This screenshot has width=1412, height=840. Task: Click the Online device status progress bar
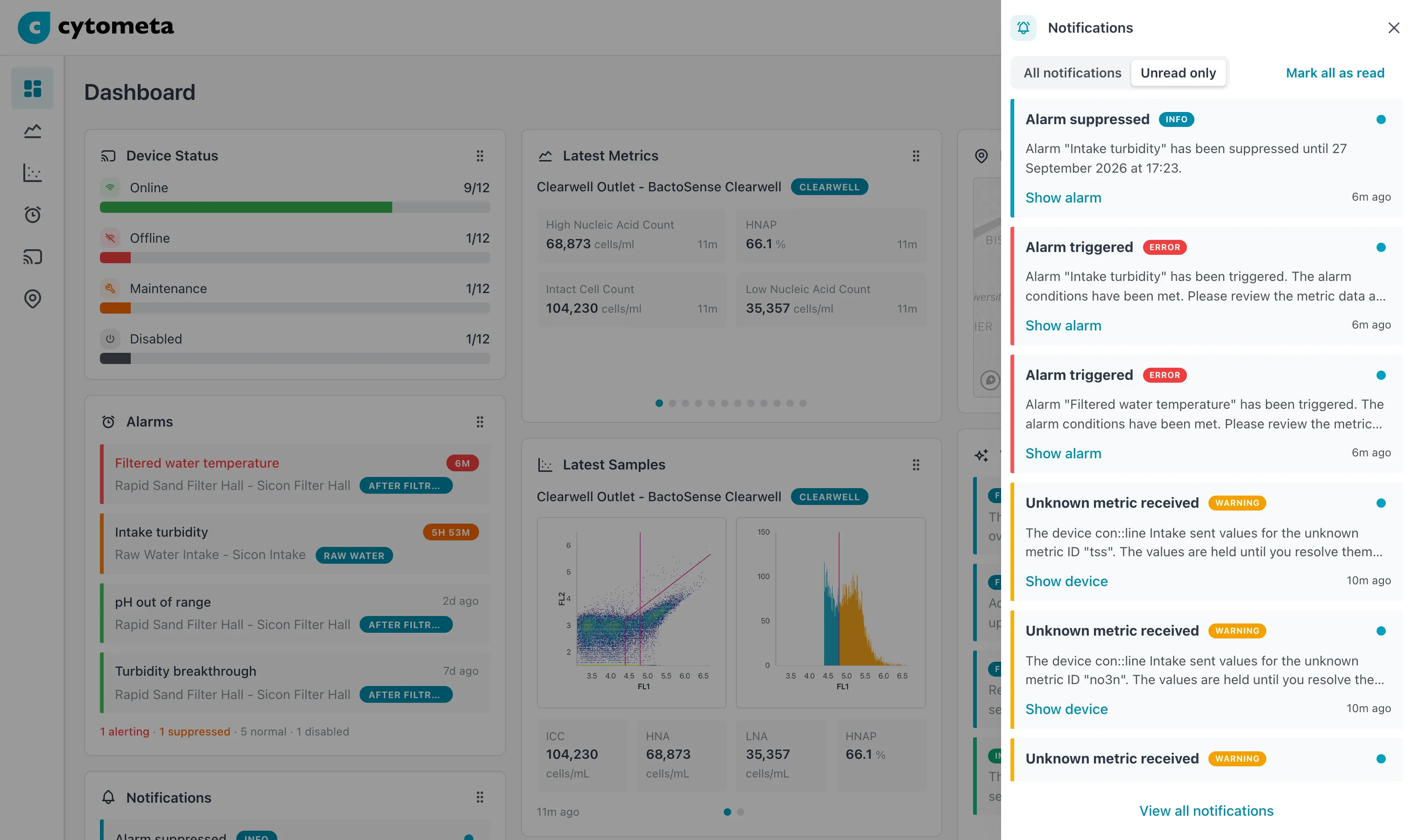(295, 207)
